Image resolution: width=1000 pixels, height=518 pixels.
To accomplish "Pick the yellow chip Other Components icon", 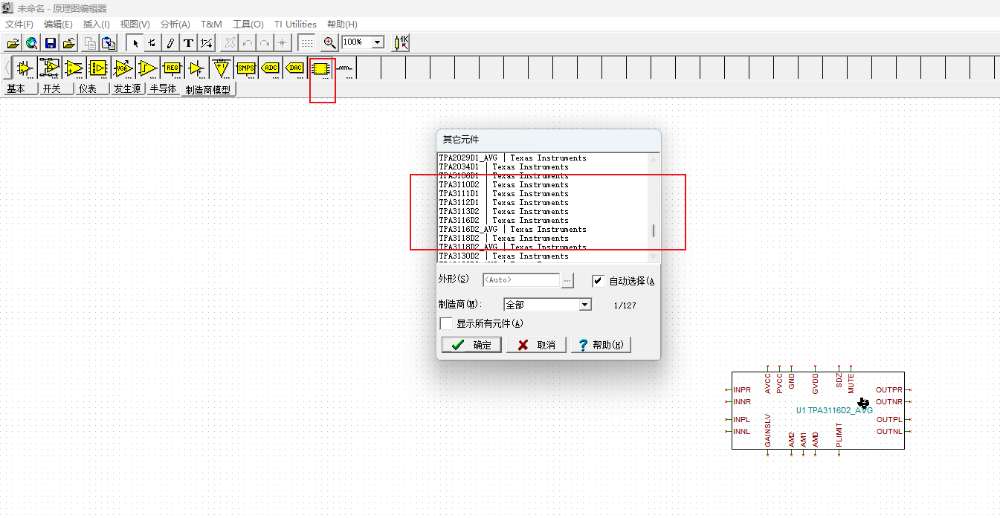I will [321, 67].
